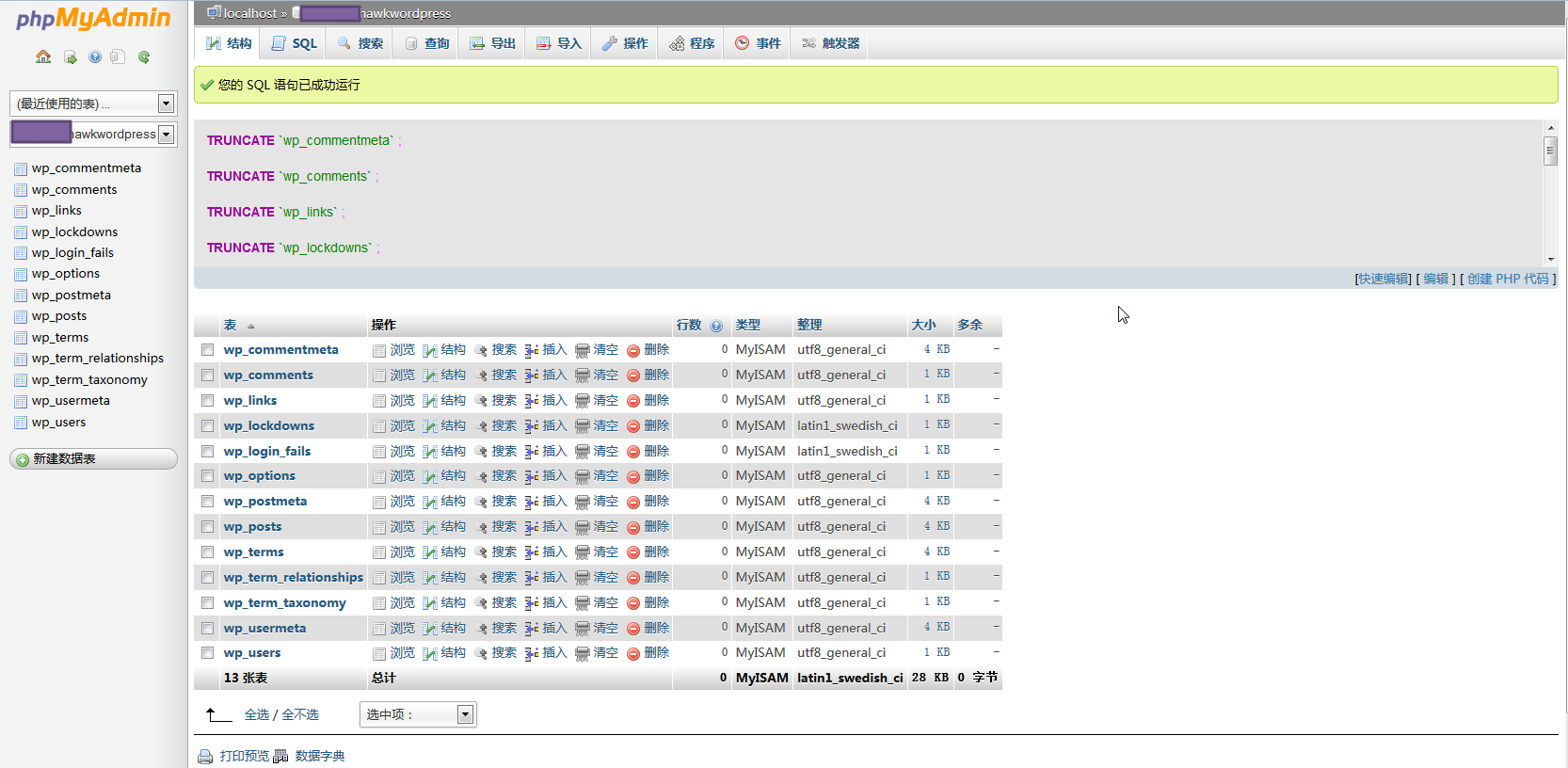The height and width of the screenshot is (768, 1568).
Task: Click the 数据字典 icon at bottom
Action: [x=280, y=757]
